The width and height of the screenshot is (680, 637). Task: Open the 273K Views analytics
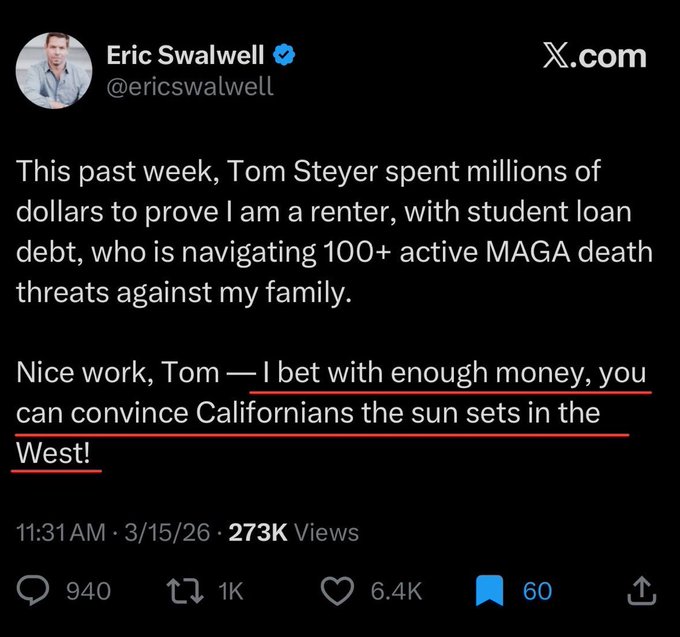point(294,533)
